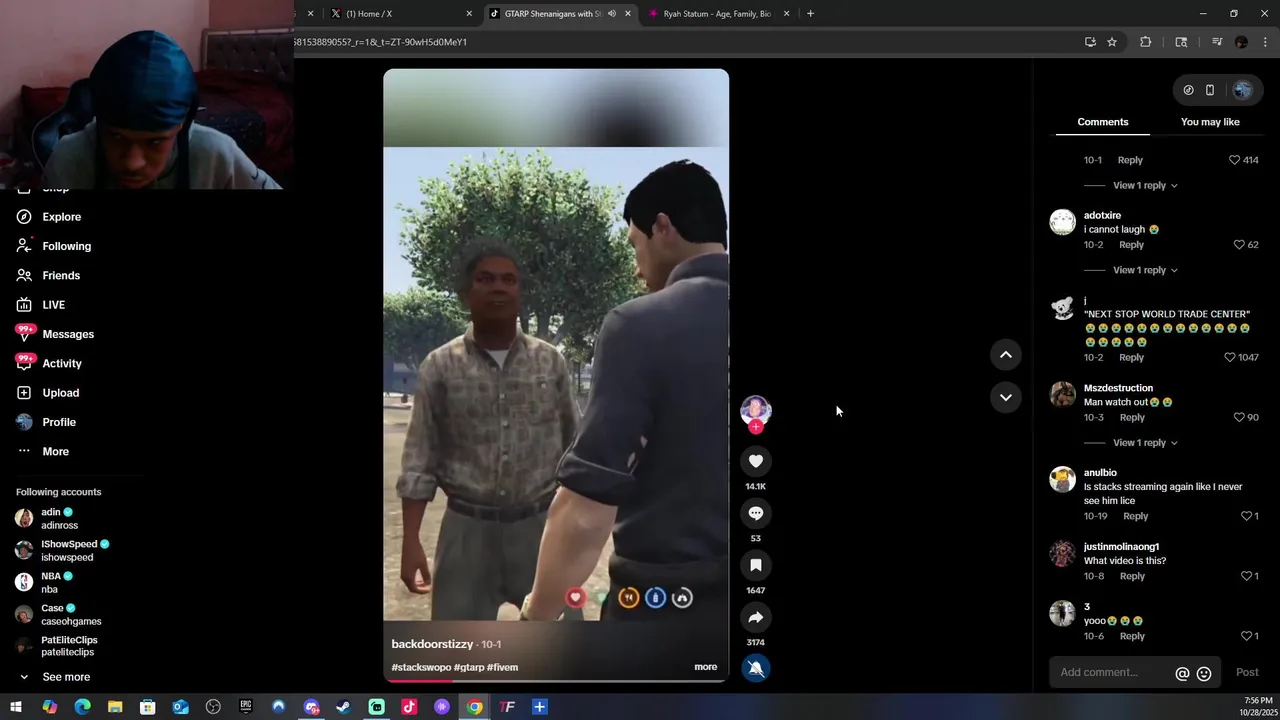Open the TikTok coins icon top right

(x=1188, y=90)
